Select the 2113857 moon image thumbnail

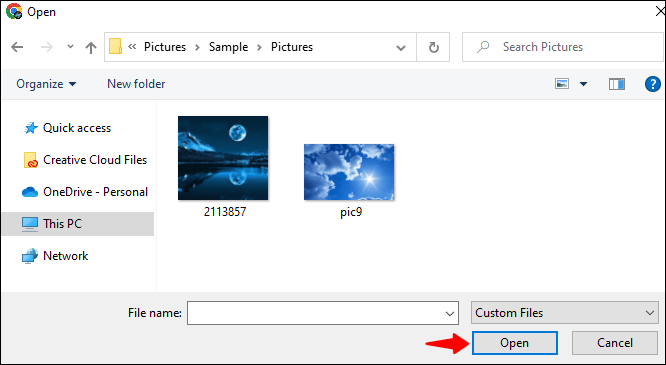(x=223, y=158)
